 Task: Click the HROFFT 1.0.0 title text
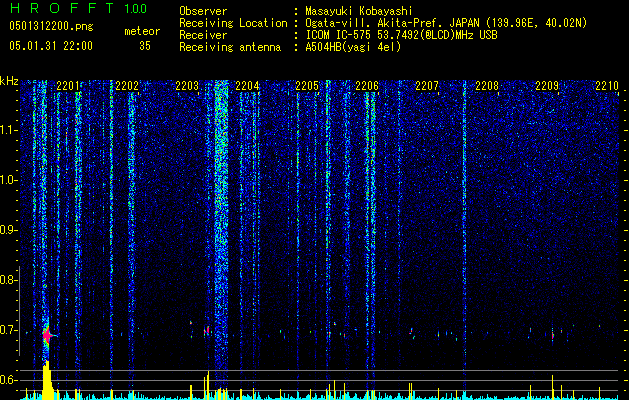[x=78, y=8]
